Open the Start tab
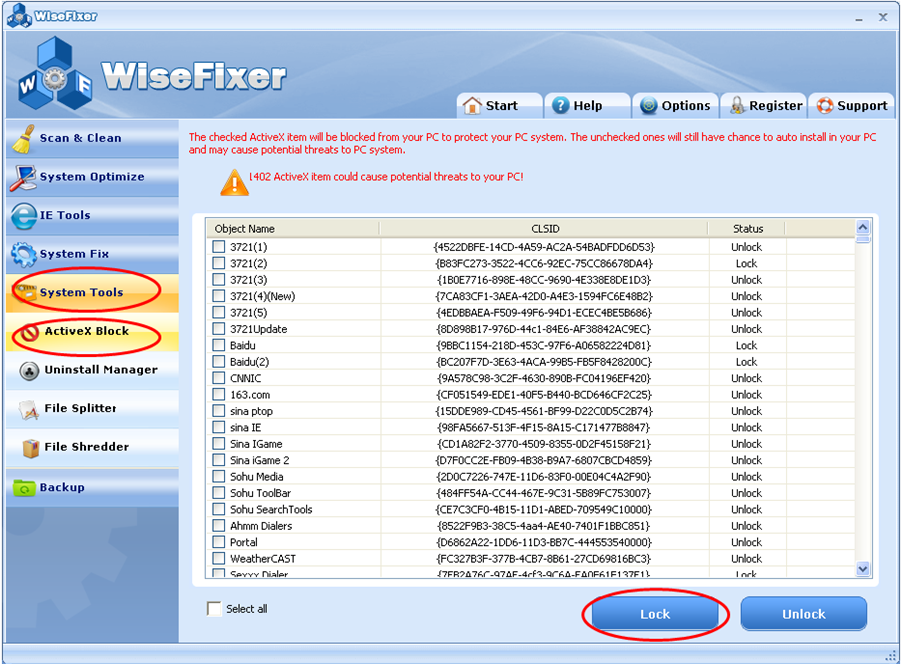 499,106
